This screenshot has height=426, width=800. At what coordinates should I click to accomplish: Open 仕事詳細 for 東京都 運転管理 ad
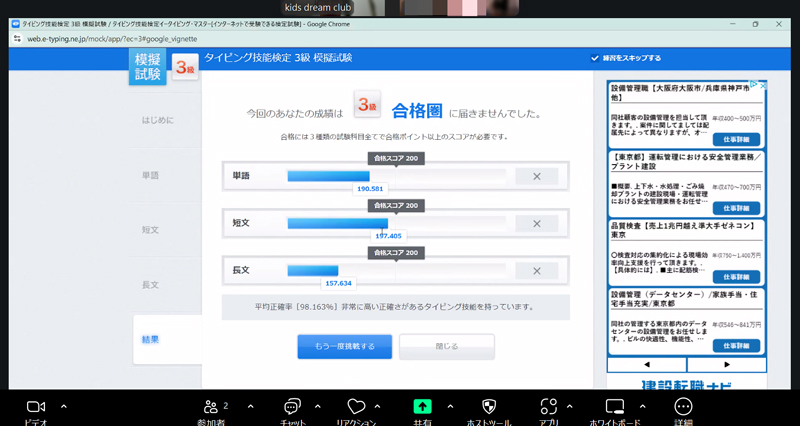(x=736, y=208)
